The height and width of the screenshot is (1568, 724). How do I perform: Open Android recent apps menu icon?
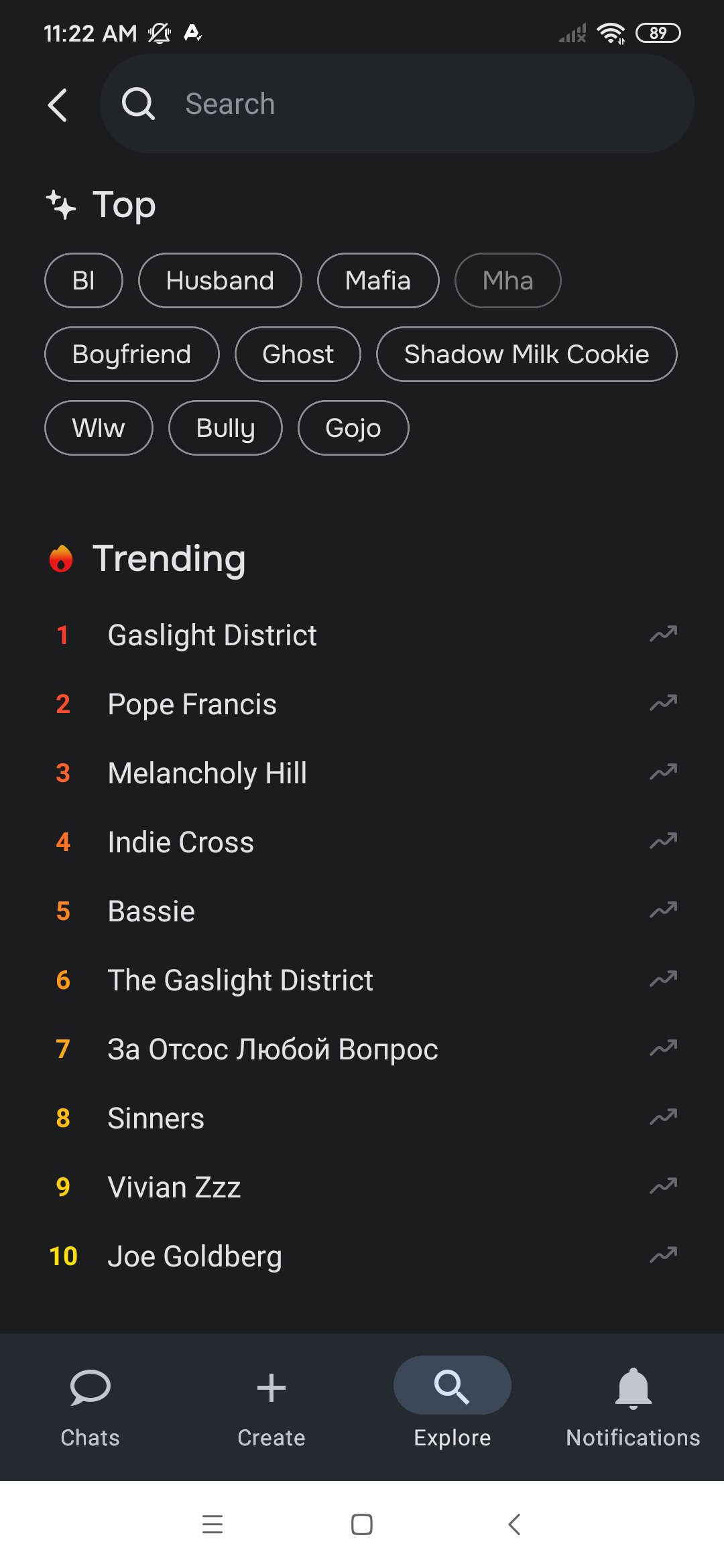(213, 1524)
